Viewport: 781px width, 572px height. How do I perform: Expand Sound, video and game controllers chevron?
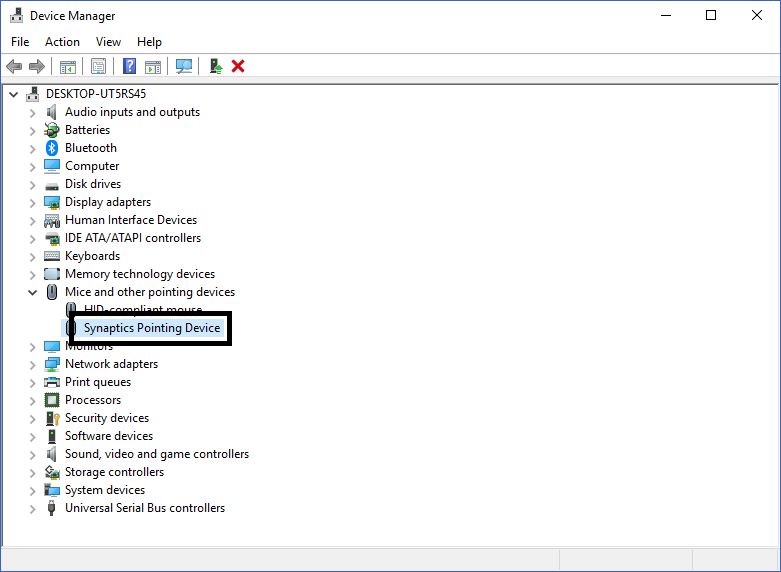pos(32,454)
